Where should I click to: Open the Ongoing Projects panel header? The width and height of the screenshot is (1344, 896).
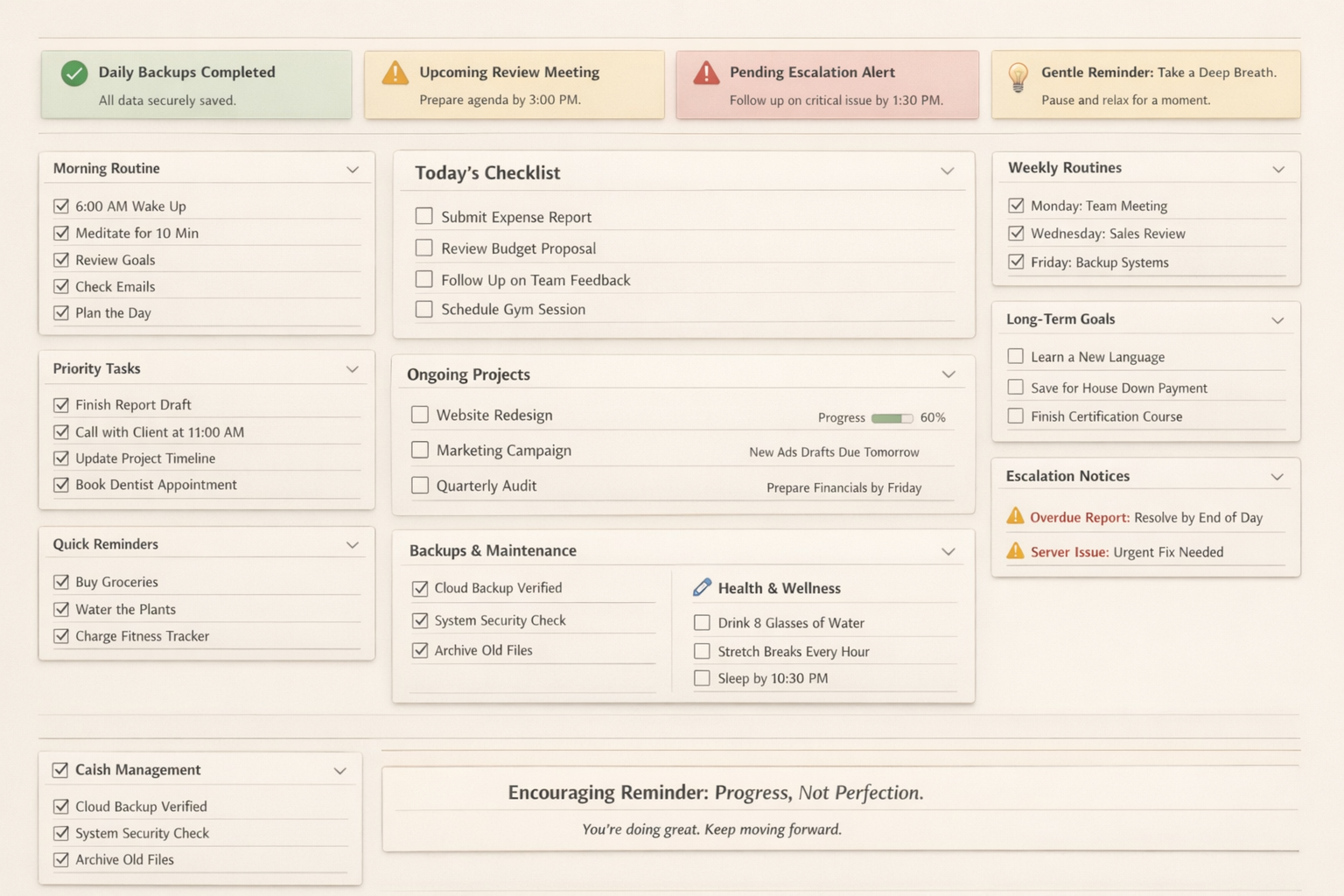(468, 374)
